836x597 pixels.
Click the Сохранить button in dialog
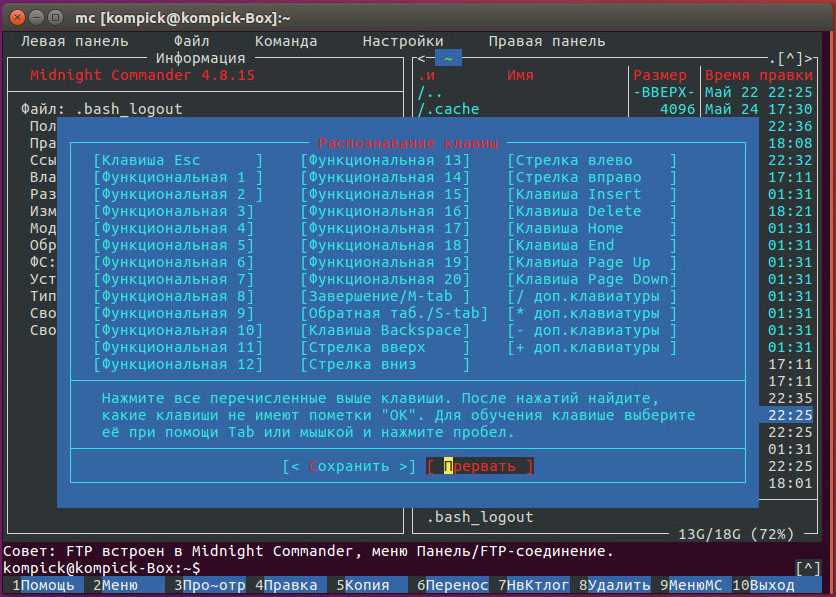(x=349, y=466)
